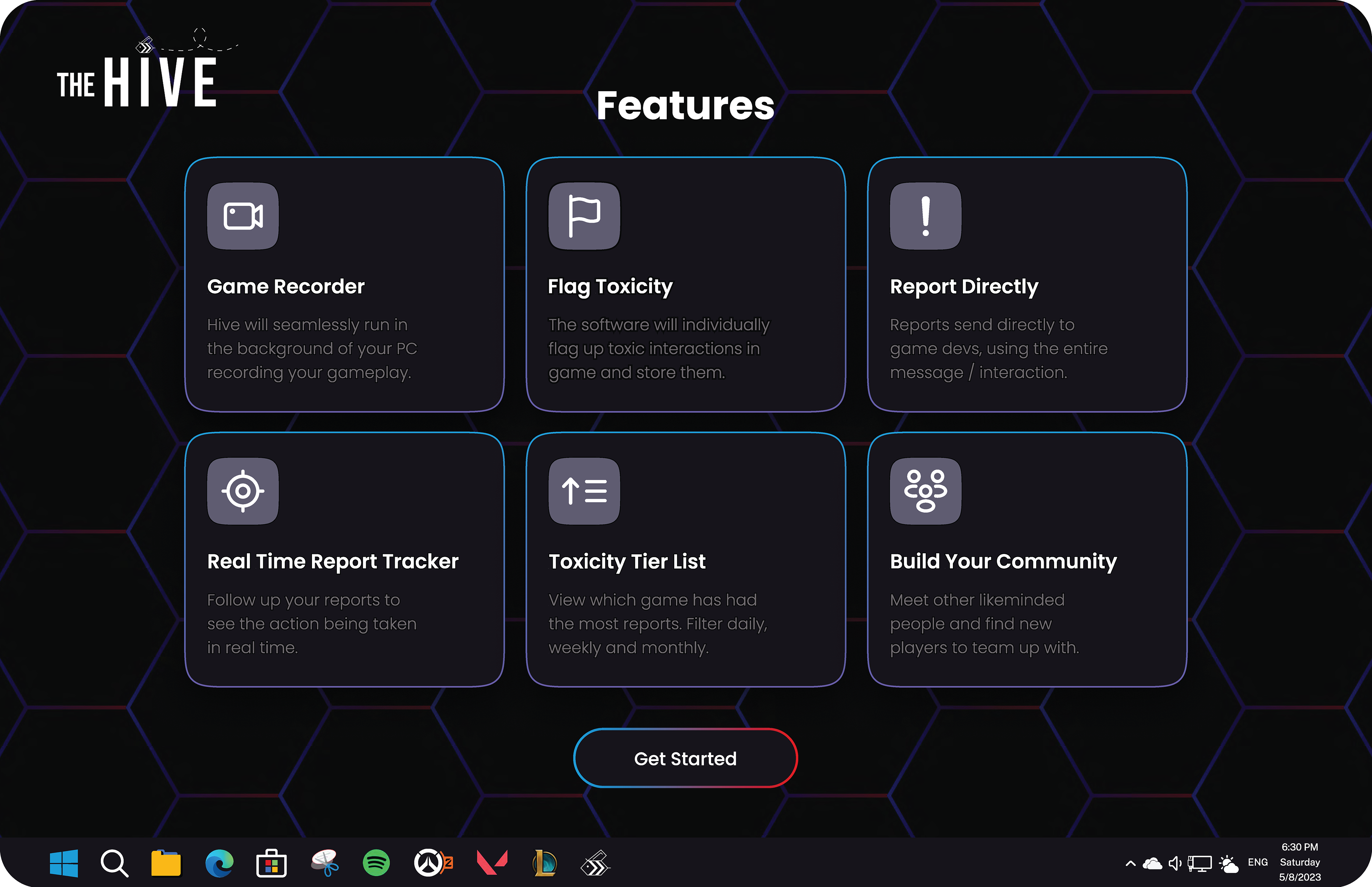Click the Get Started button
This screenshot has height=887, width=1372.
coord(685,759)
